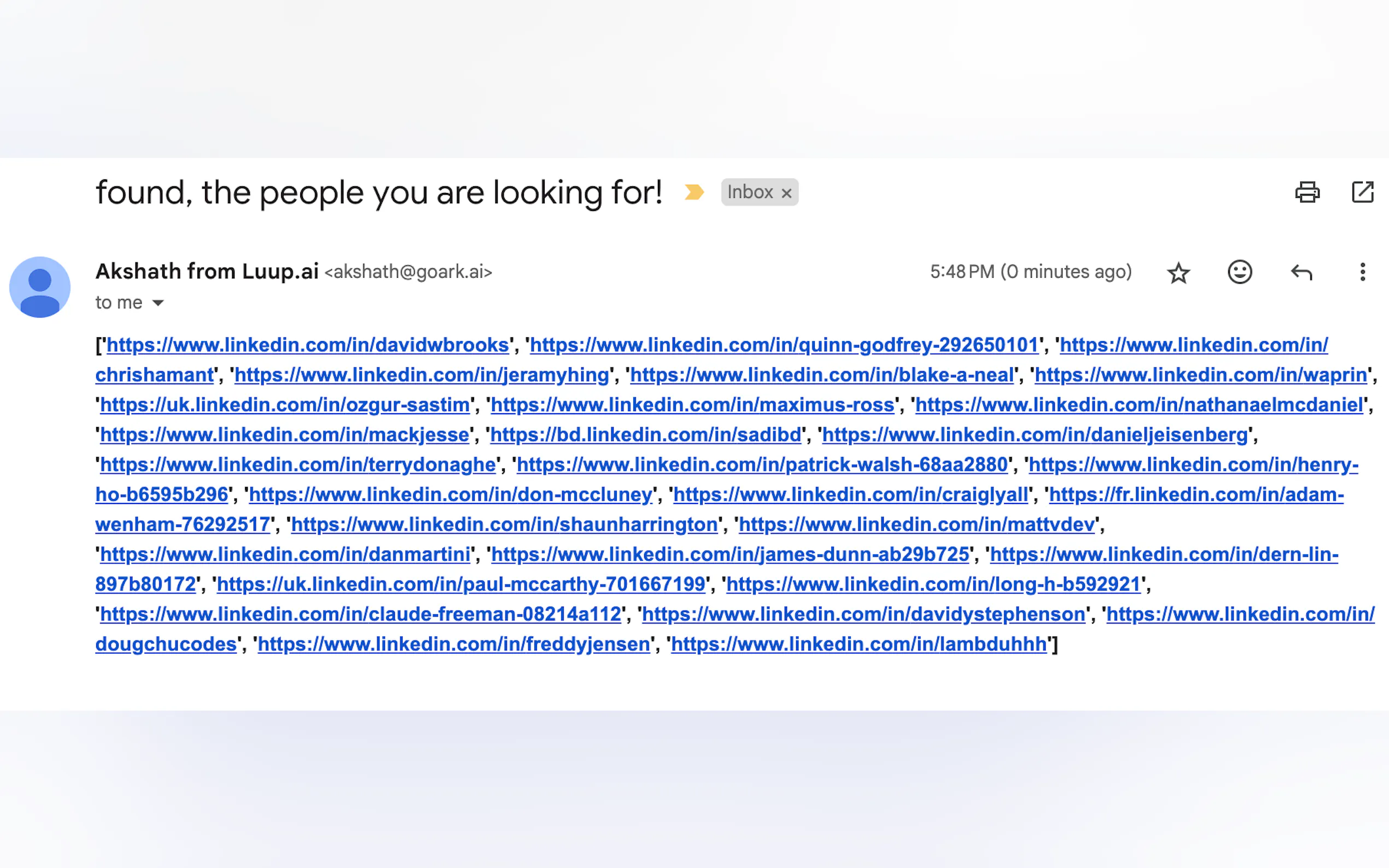Click the sender's profile avatar
The height and width of the screenshot is (868, 1389).
coord(39,287)
